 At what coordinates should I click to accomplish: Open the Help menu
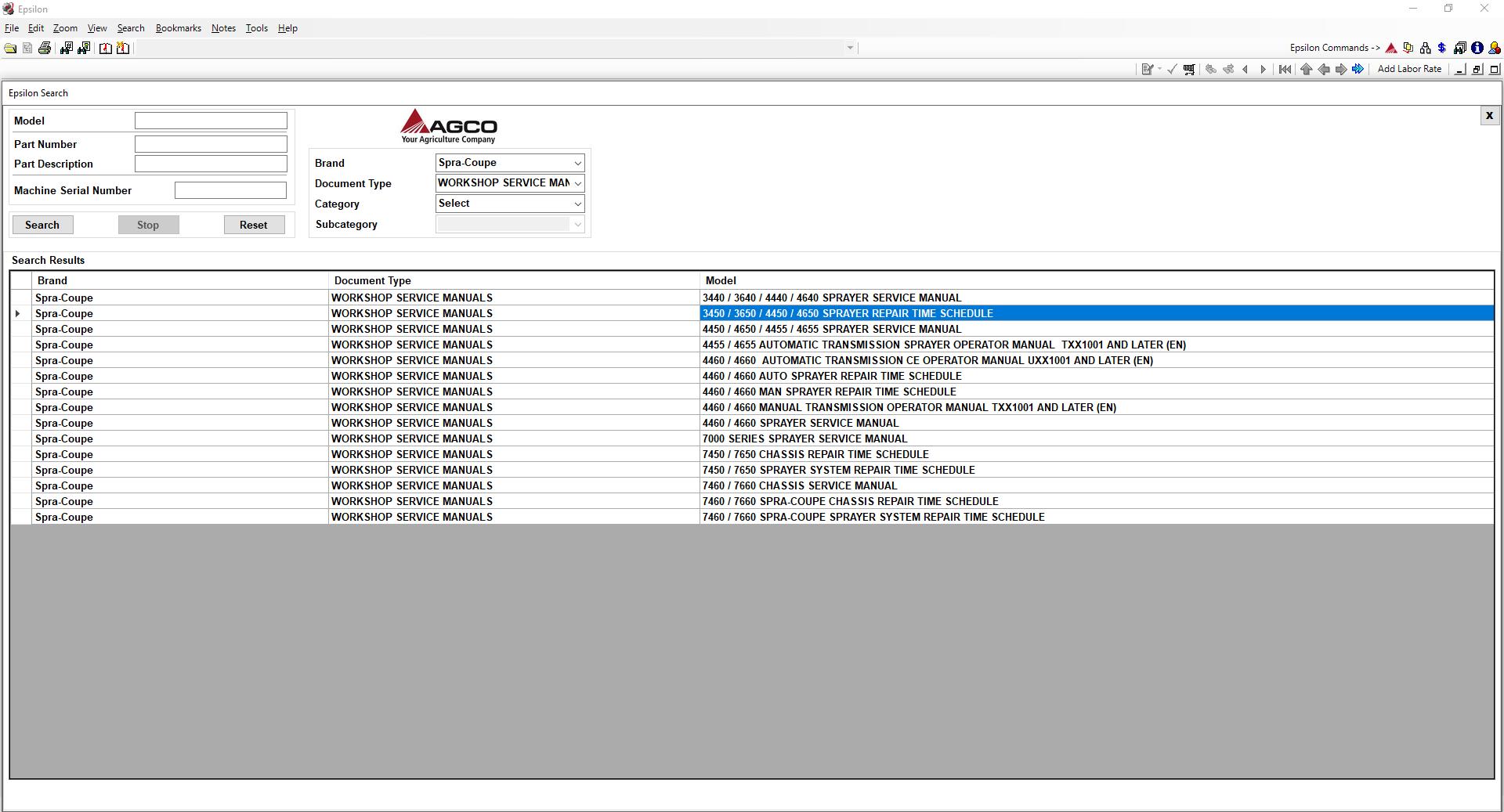click(x=287, y=28)
